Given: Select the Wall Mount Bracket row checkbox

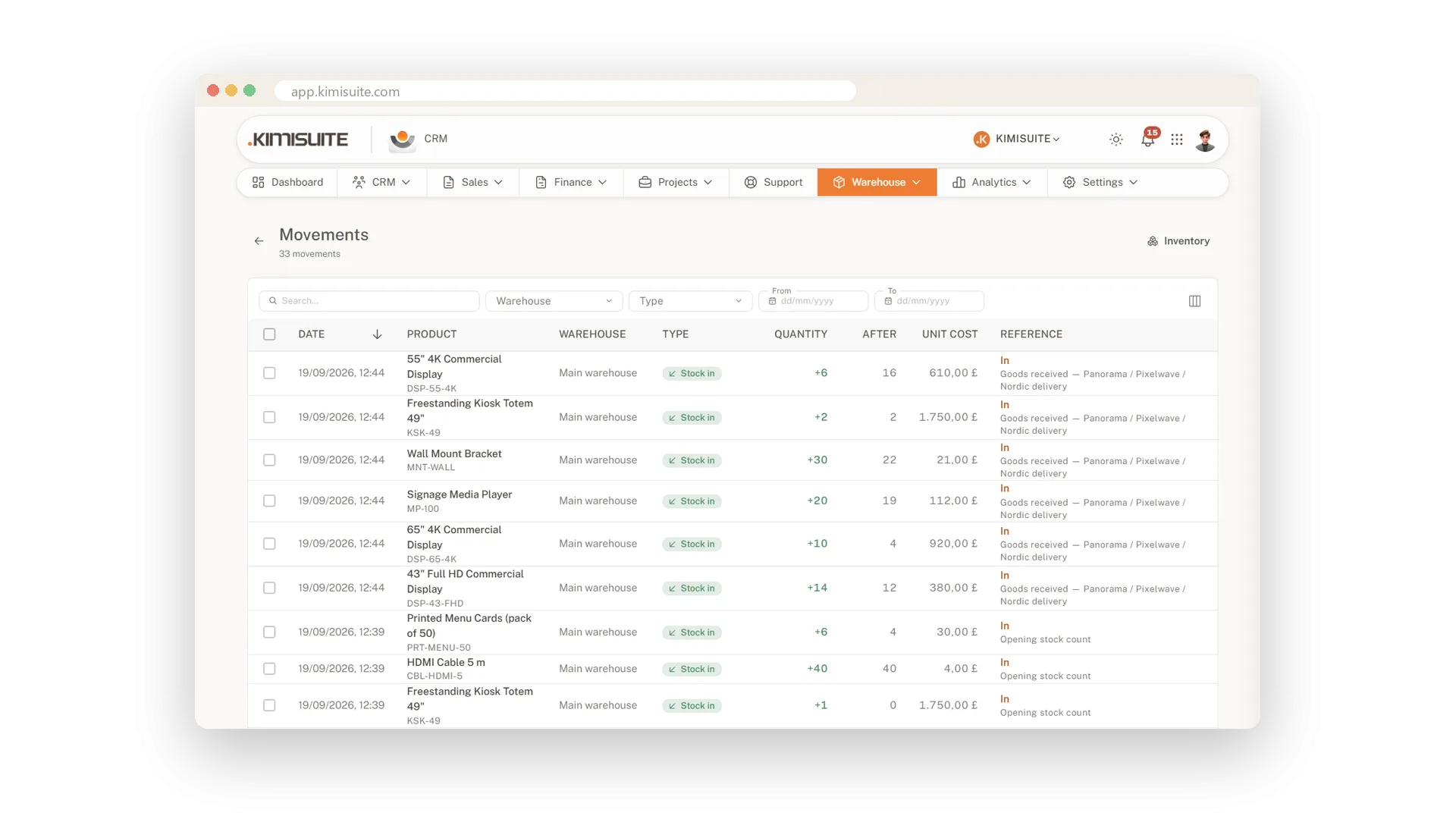Looking at the screenshot, I should click(269, 460).
